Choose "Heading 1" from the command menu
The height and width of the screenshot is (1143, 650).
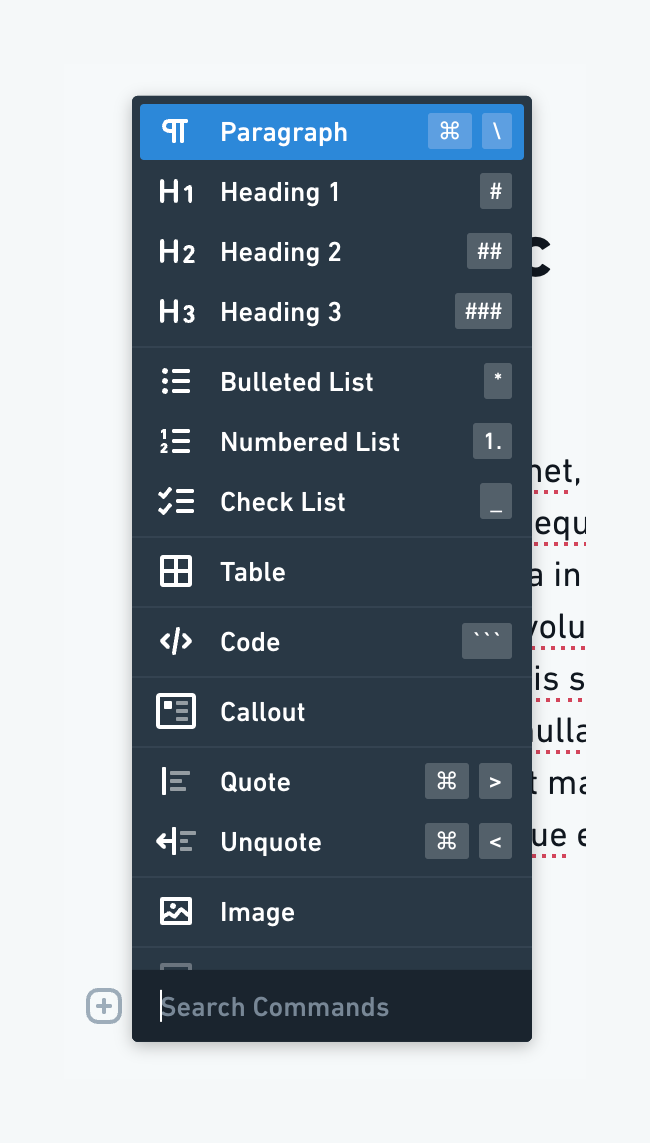pos(280,192)
